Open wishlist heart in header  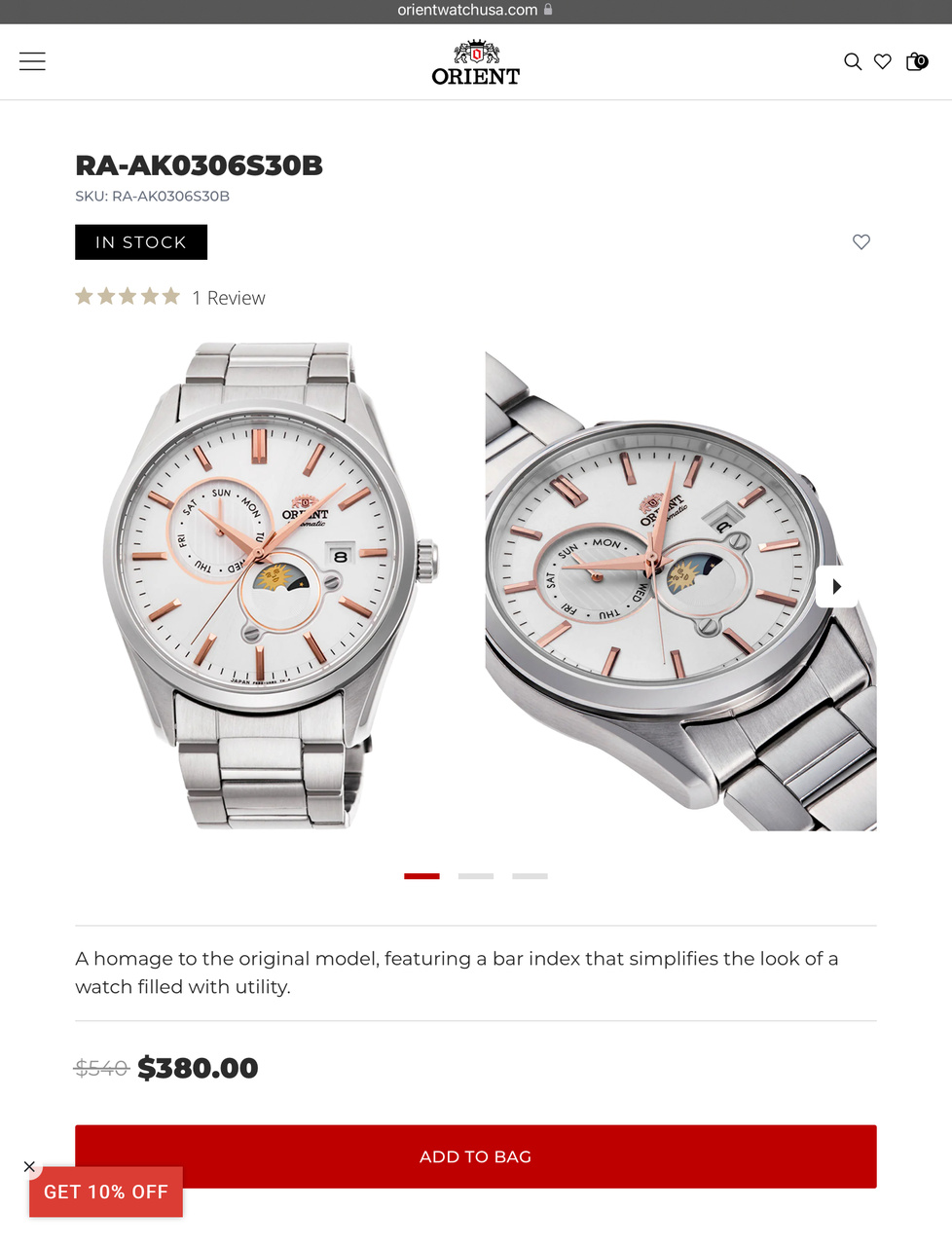[x=883, y=61]
